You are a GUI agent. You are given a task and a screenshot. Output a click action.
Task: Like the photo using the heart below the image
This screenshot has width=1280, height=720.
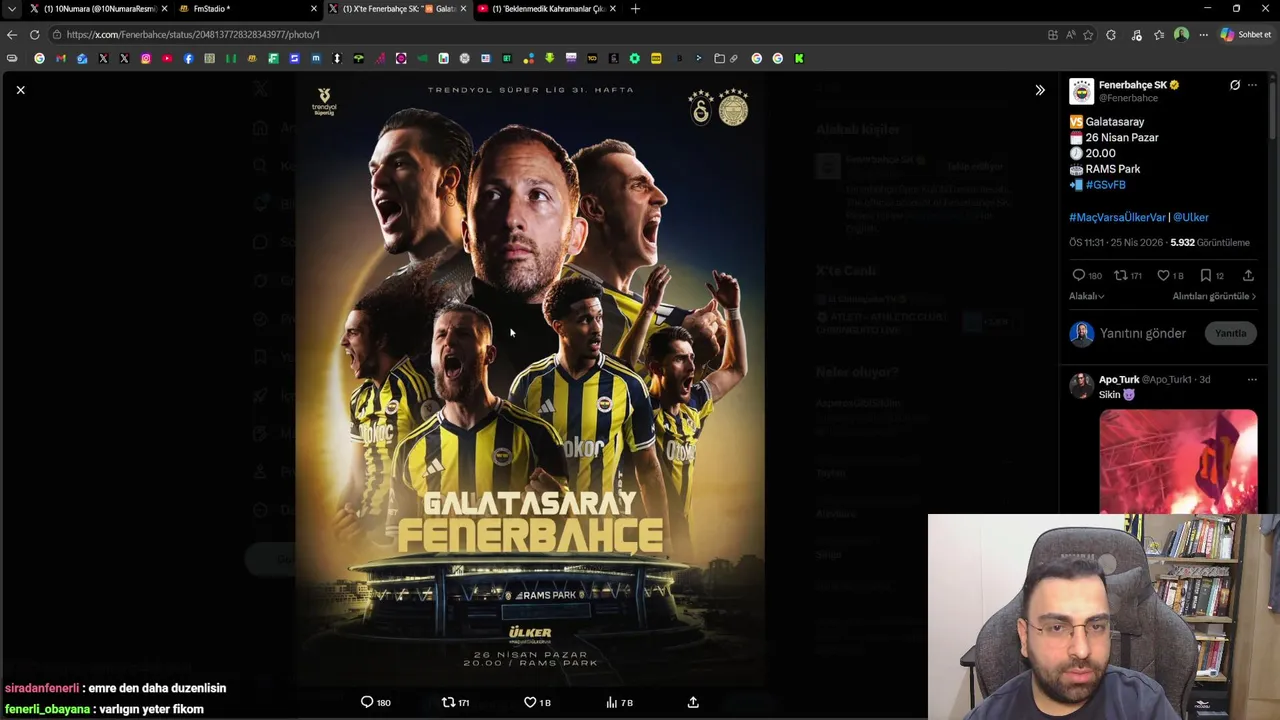click(x=530, y=702)
